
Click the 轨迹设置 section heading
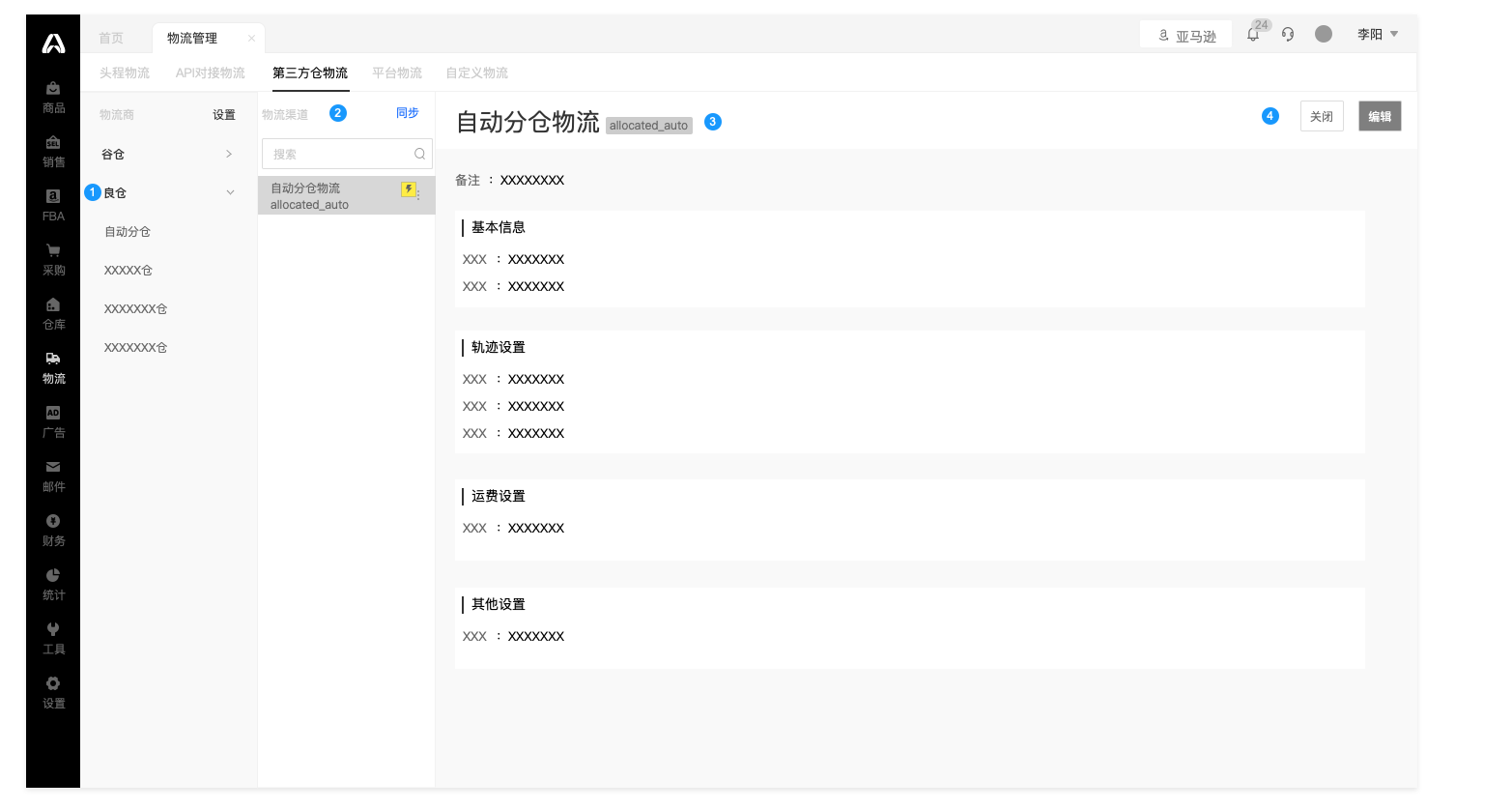pos(499,347)
